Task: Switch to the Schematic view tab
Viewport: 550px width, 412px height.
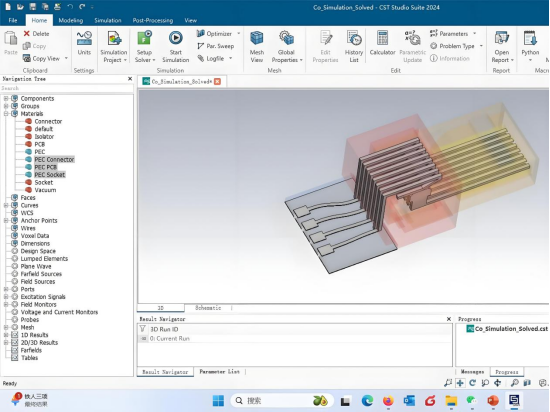Action: click(x=208, y=308)
